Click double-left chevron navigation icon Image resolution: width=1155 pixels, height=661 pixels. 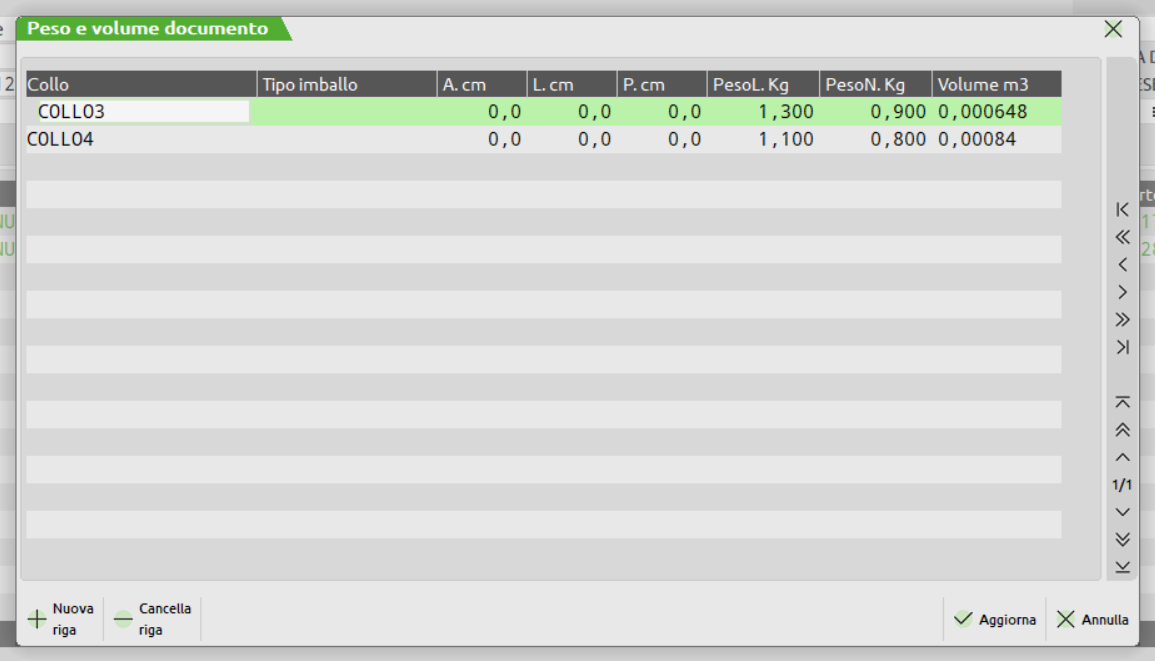(x=1122, y=237)
